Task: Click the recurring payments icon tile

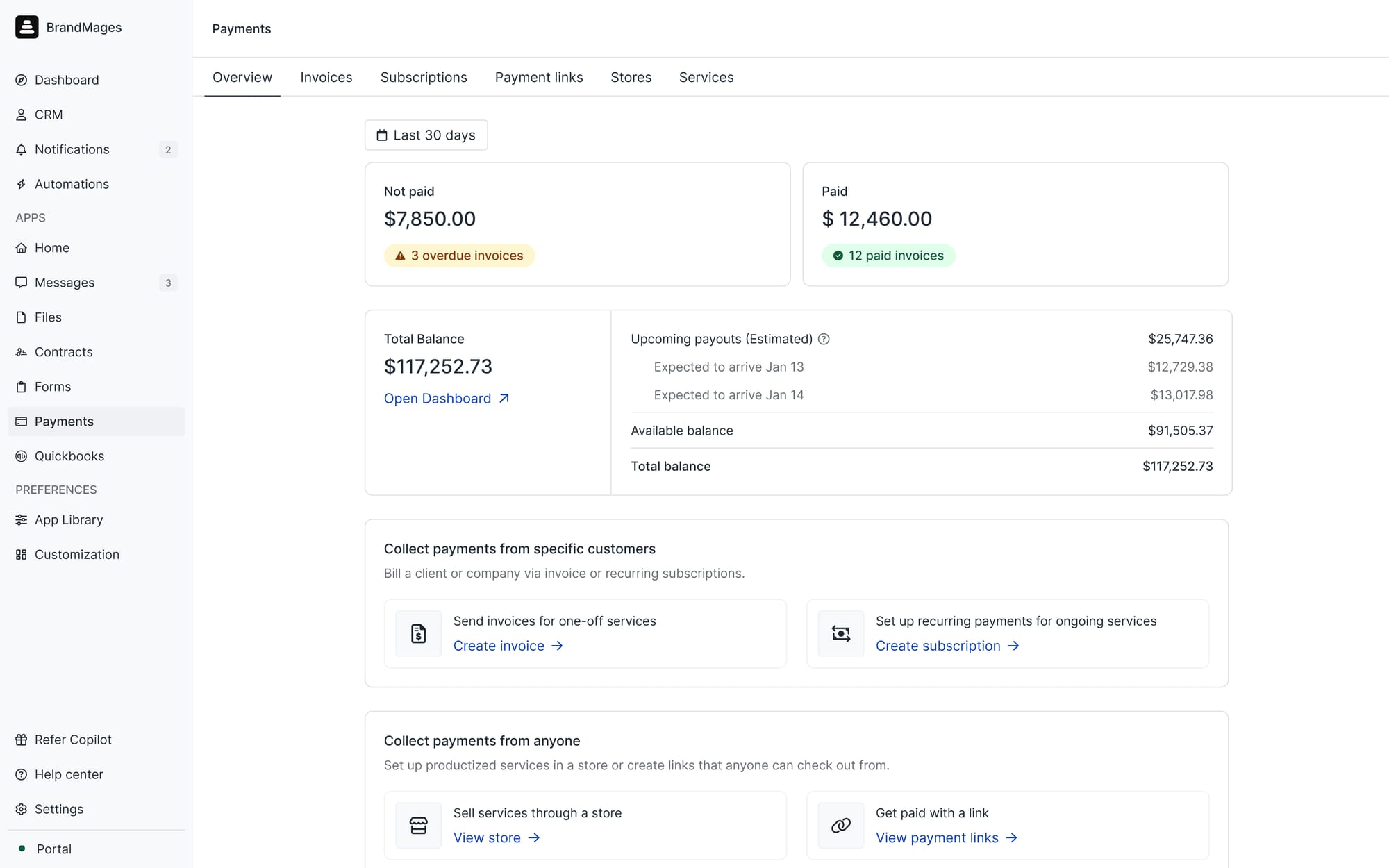Action: coord(840,633)
